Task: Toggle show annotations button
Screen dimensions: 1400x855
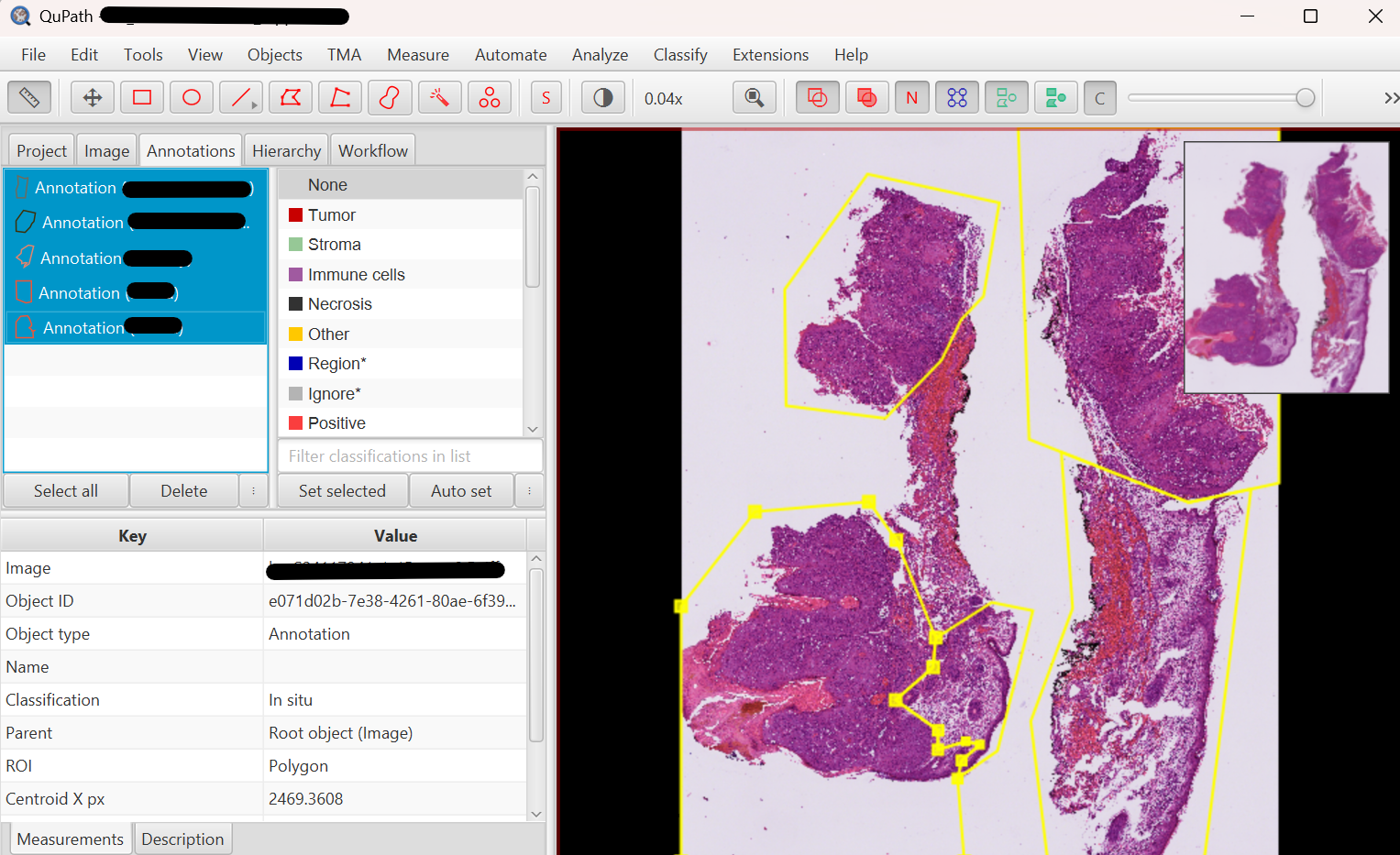Action: point(818,97)
